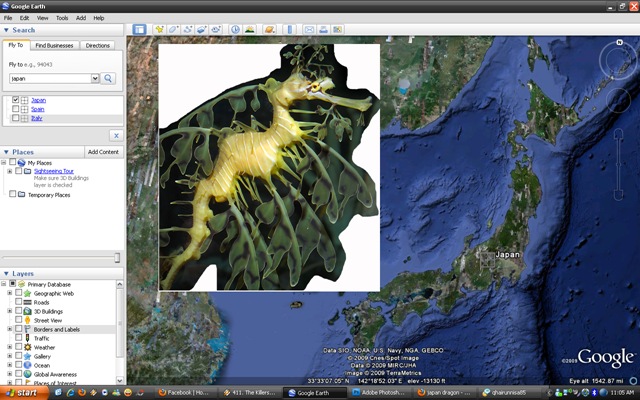Enable the Weather layer checkbox
The width and height of the screenshot is (640, 400).
coord(18,347)
